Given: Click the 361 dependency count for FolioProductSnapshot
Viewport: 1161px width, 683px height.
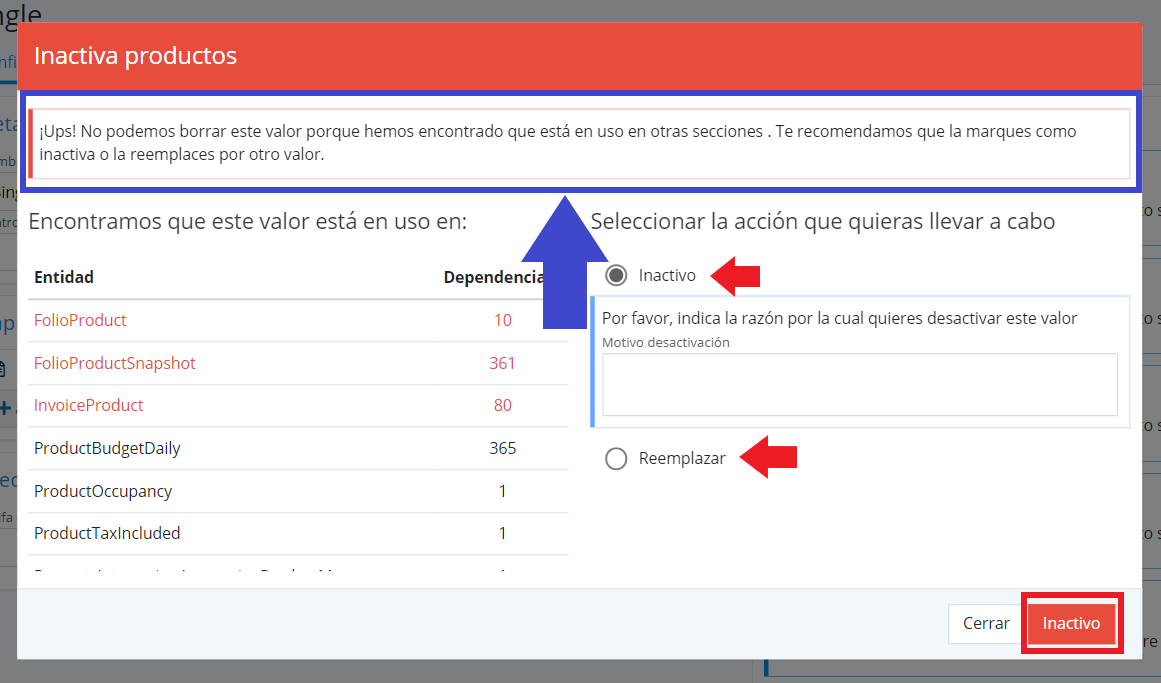Looking at the screenshot, I should 503,363.
